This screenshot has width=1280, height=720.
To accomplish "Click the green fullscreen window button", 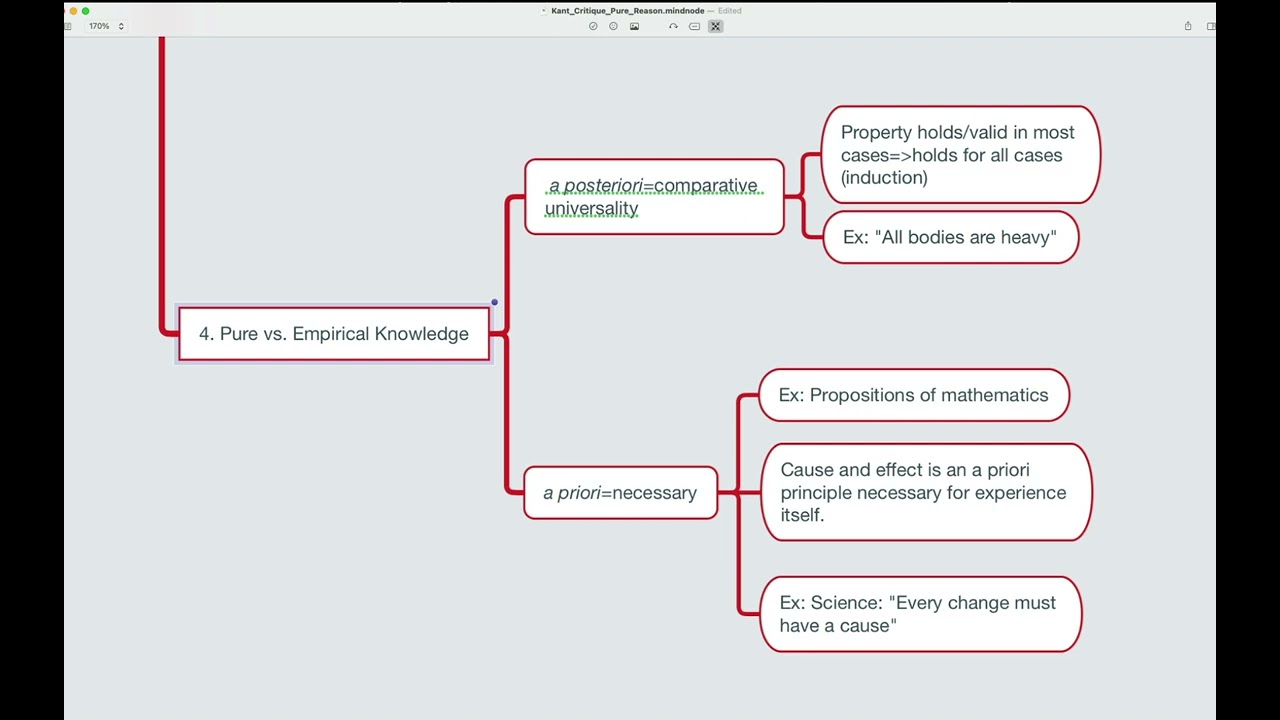I will [x=85, y=11].
